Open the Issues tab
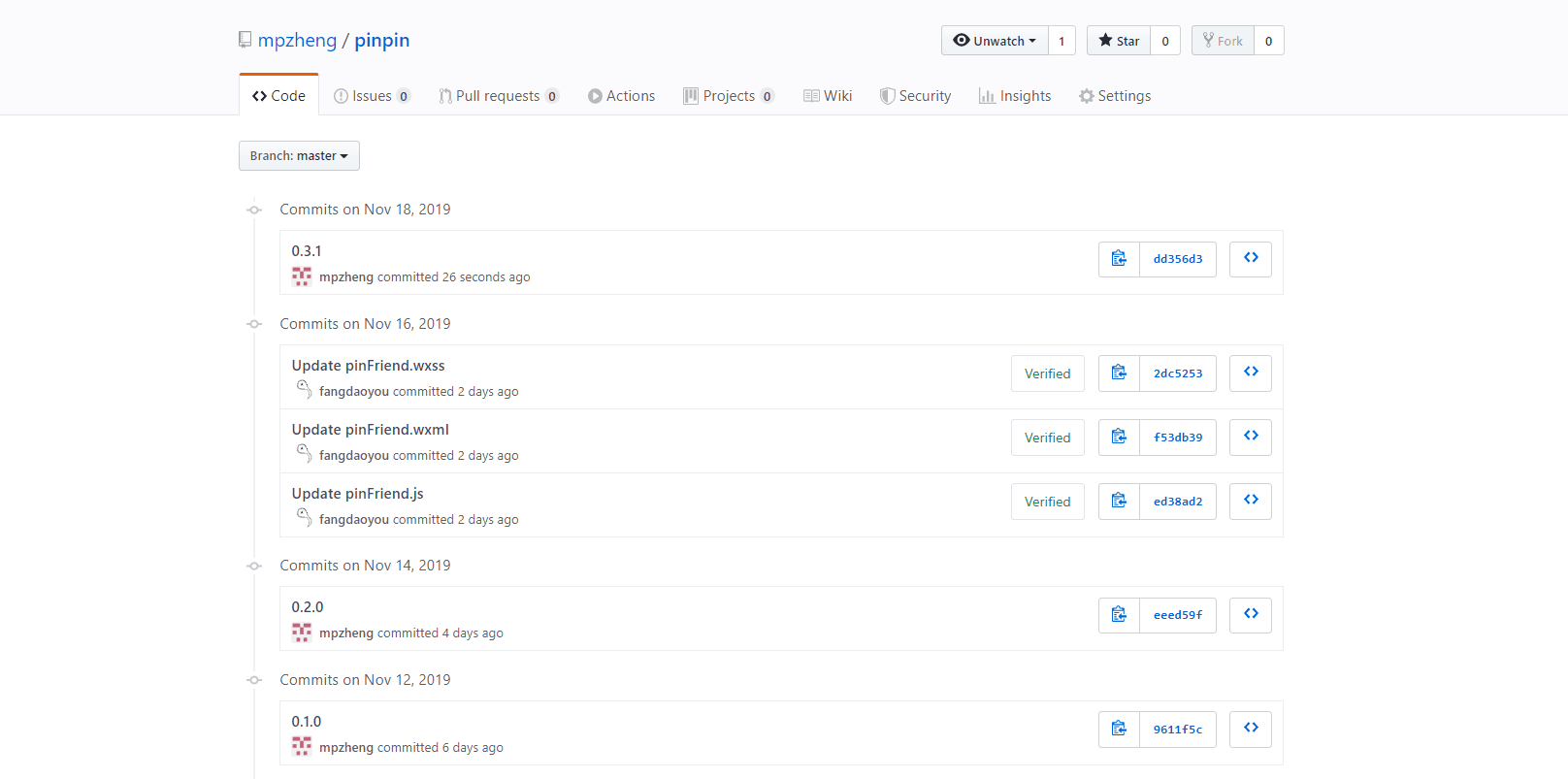 372,96
